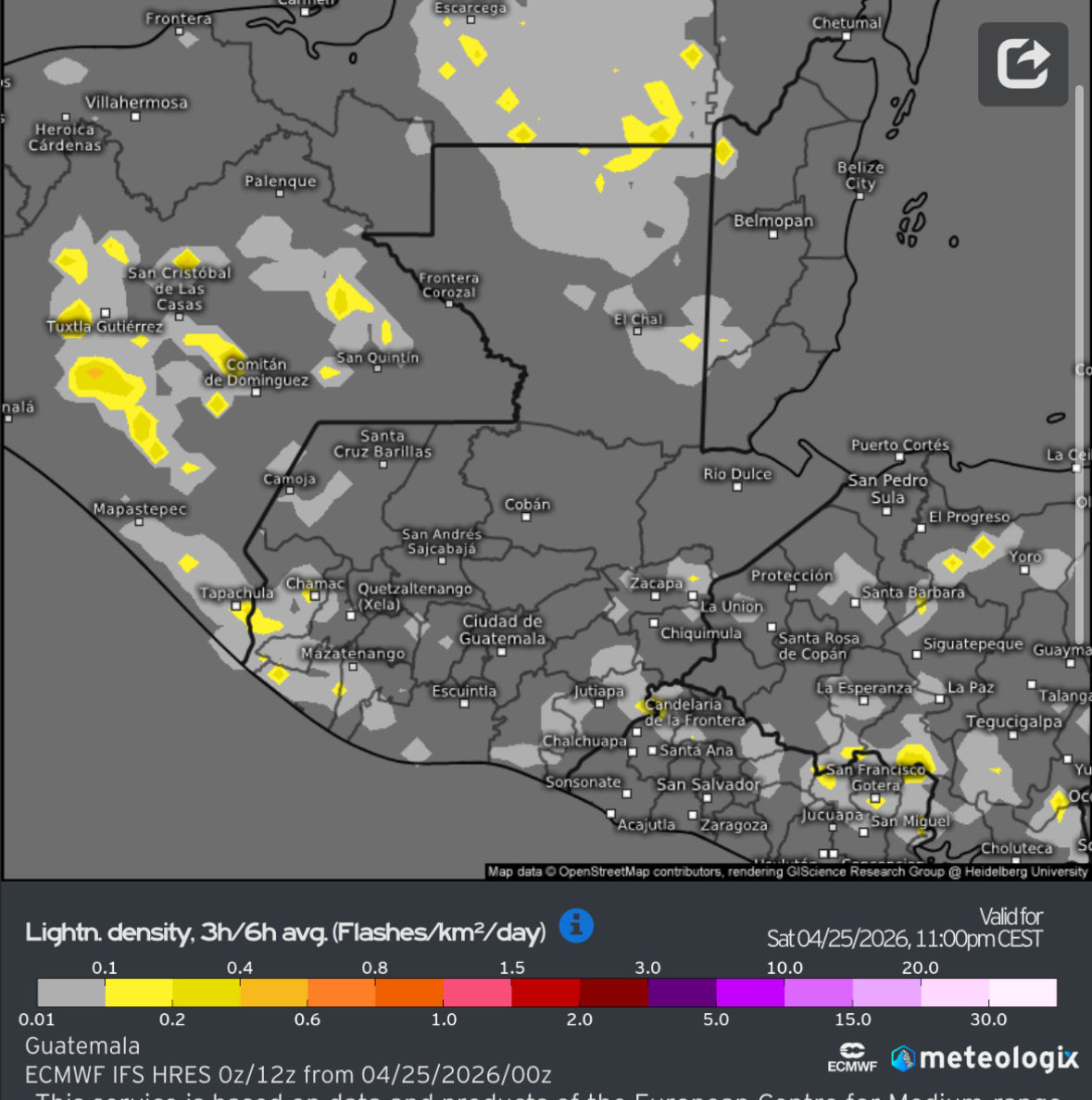The height and width of the screenshot is (1100, 1092).
Task: Click the Sat 04/25/2026 validity timestamp
Action: point(903,937)
